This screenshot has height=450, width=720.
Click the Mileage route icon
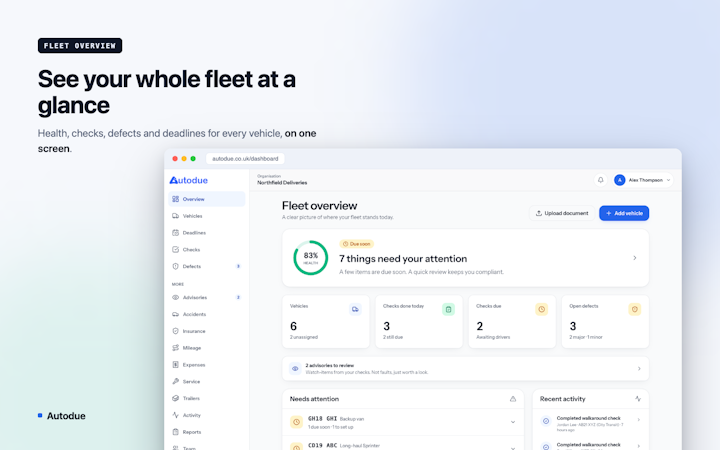point(175,348)
